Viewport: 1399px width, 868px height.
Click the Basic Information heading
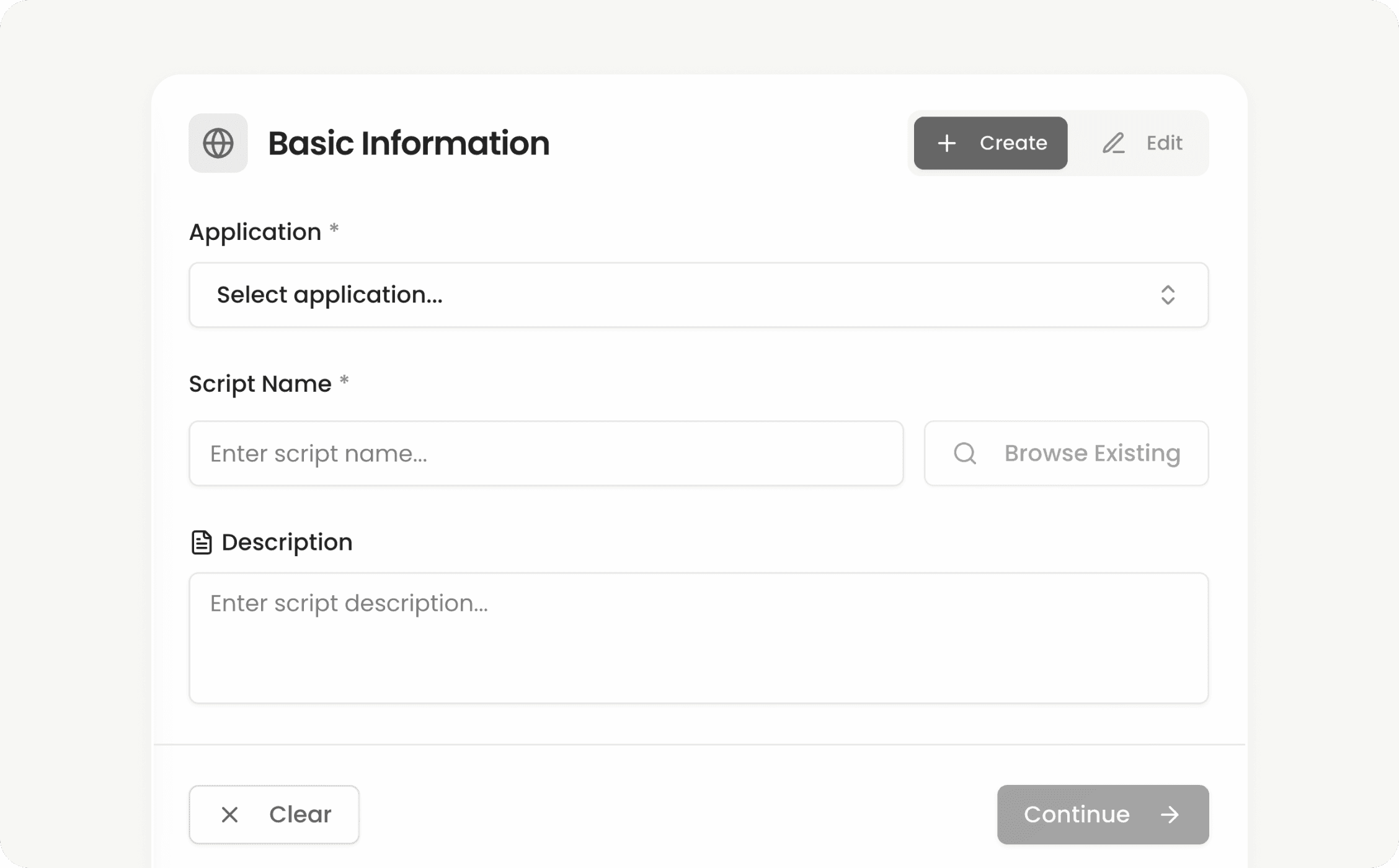point(408,143)
